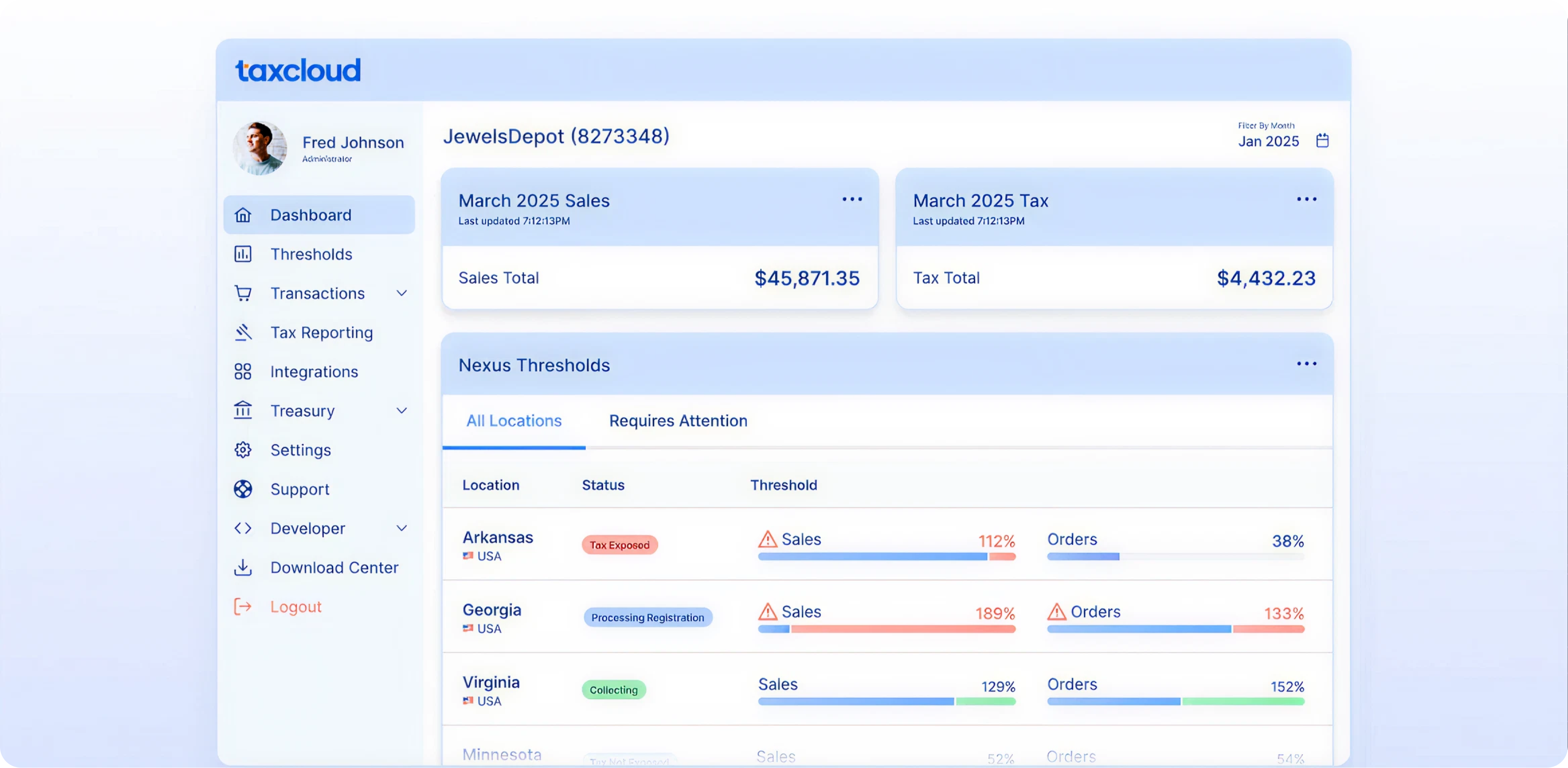The height and width of the screenshot is (768, 1568).
Task: Open the Integrations grid icon
Action: click(x=243, y=371)
